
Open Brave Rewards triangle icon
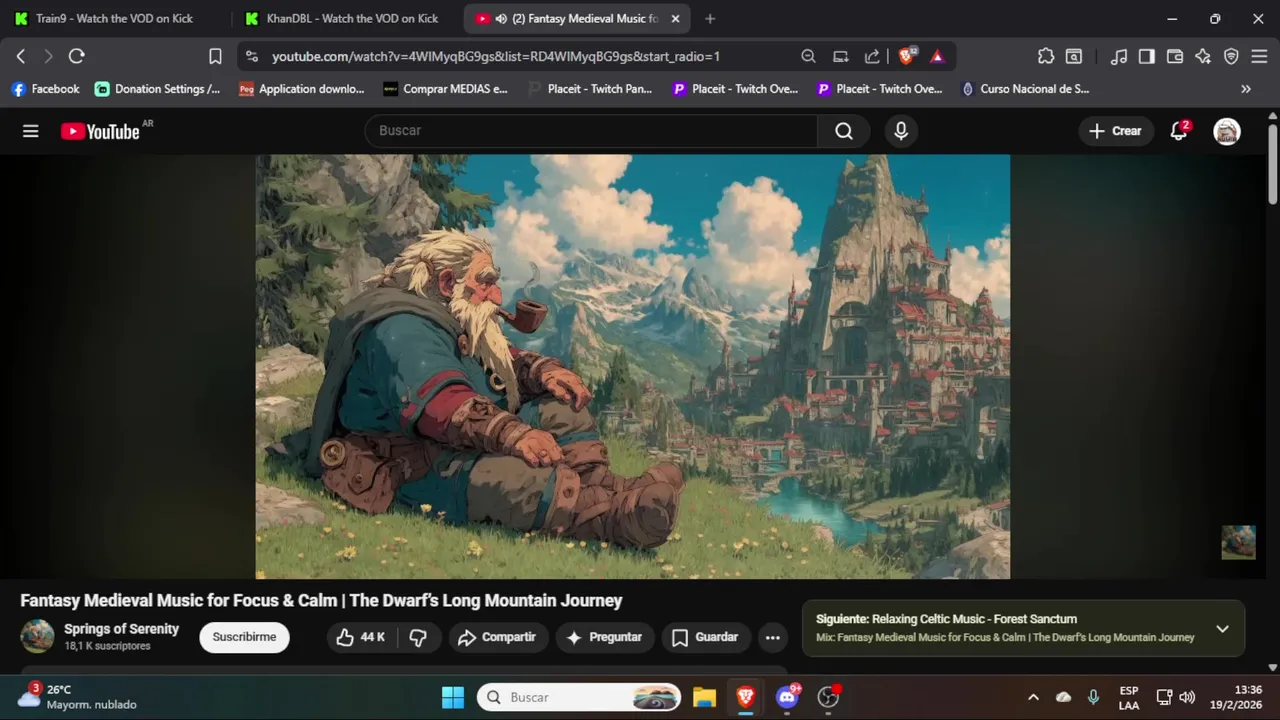(x=937, y=56)
